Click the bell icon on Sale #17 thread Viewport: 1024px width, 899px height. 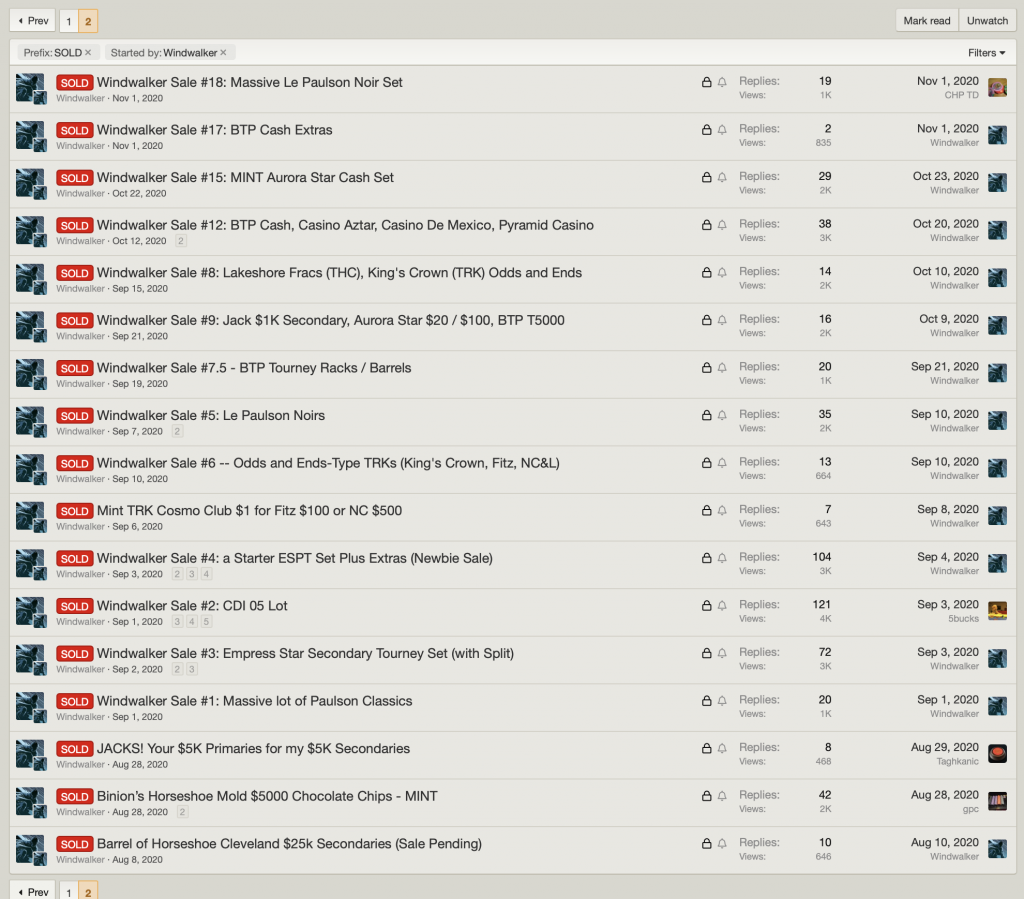(x=722, y=130)
